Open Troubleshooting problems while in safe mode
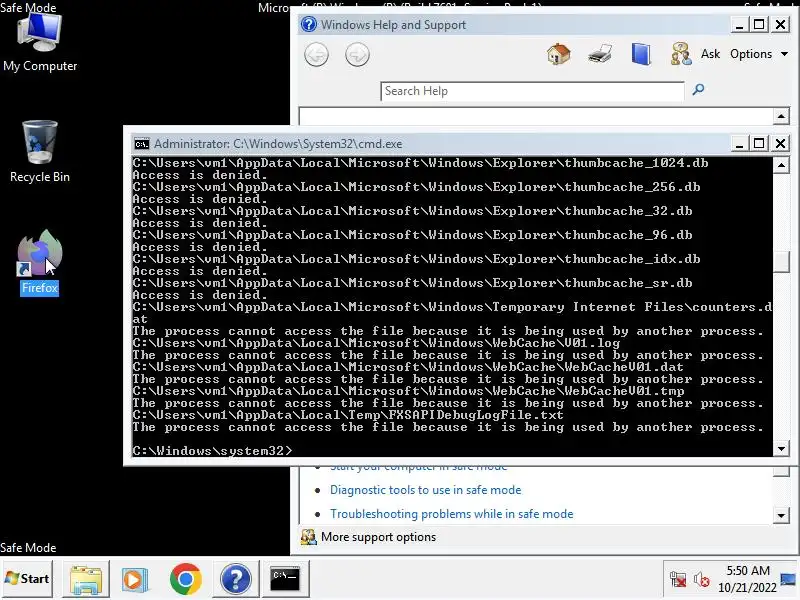The width and height of the screenshot is (800, 600). tap(452, 514)
